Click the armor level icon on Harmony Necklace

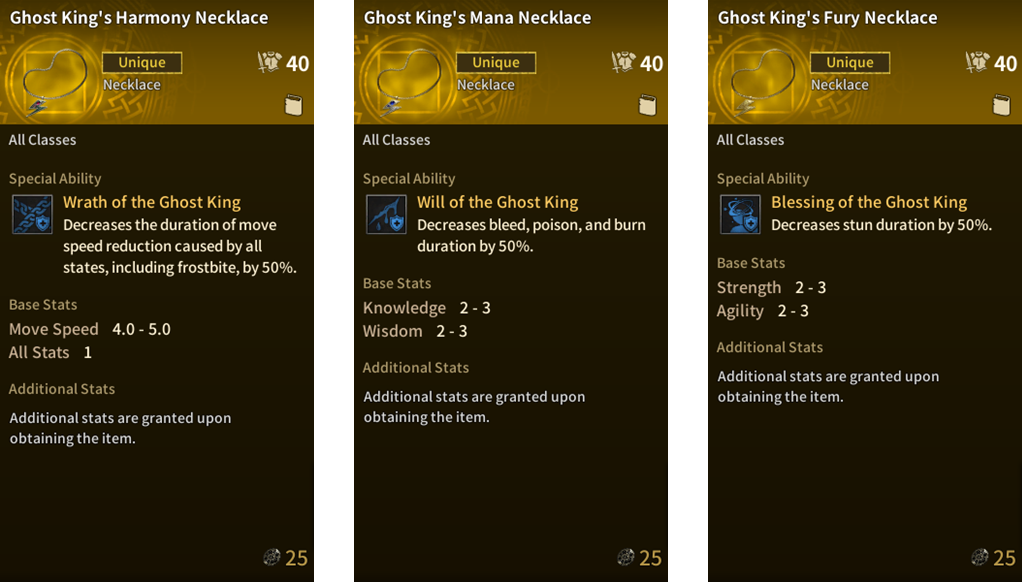tap(269, 63)
